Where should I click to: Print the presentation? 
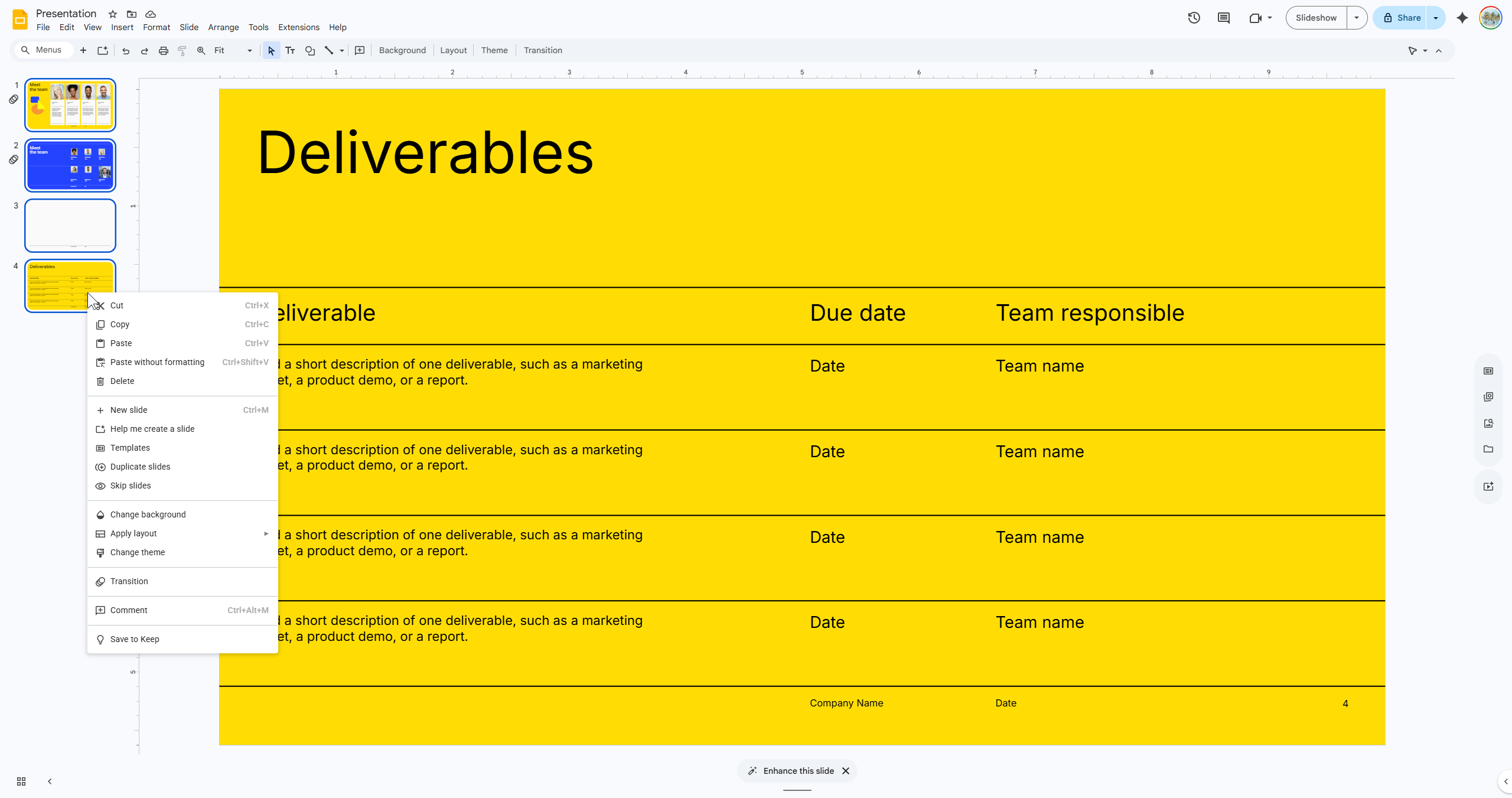(x=164, y=50)
